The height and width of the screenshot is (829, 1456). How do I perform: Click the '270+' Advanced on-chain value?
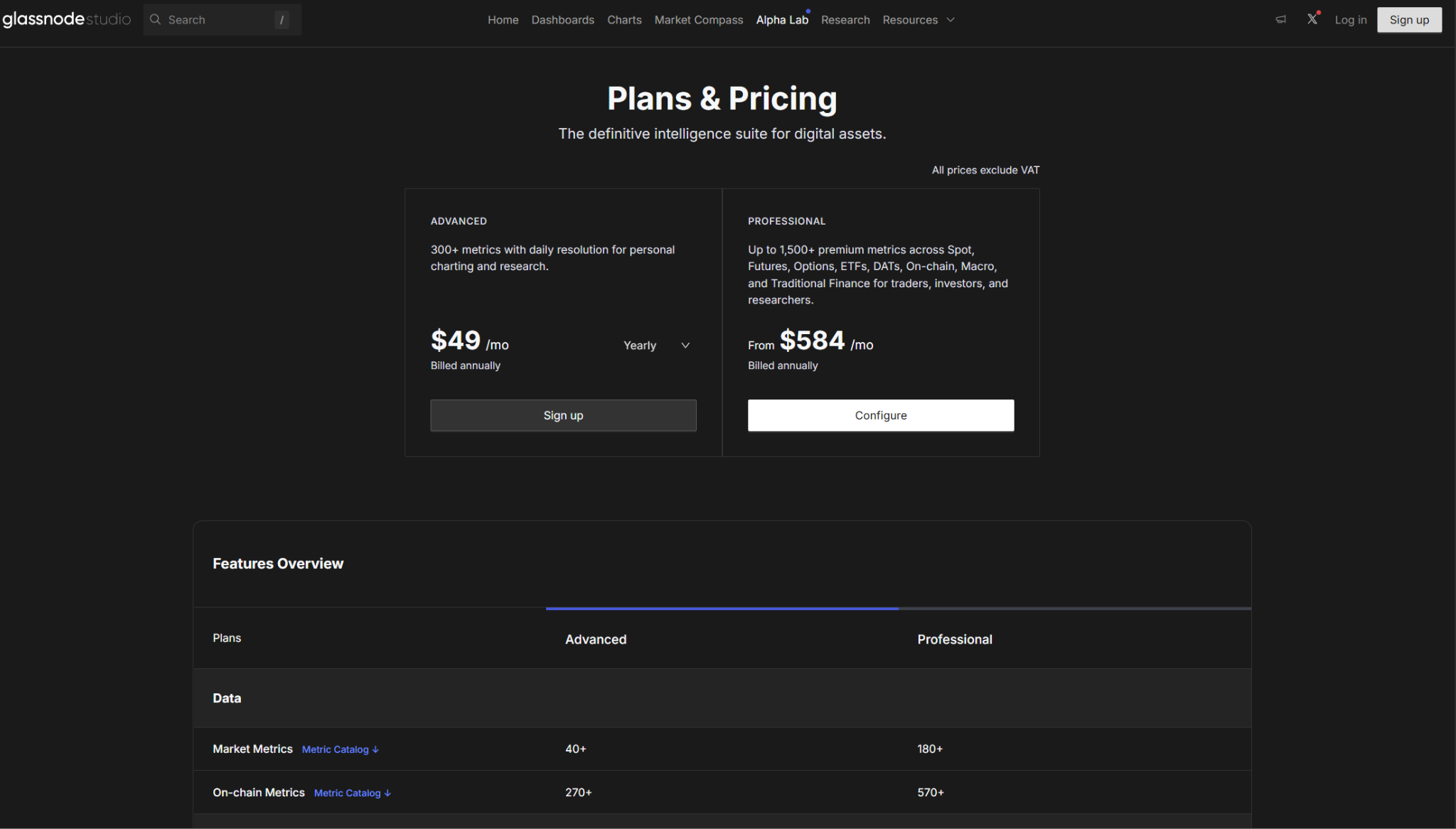579,792
